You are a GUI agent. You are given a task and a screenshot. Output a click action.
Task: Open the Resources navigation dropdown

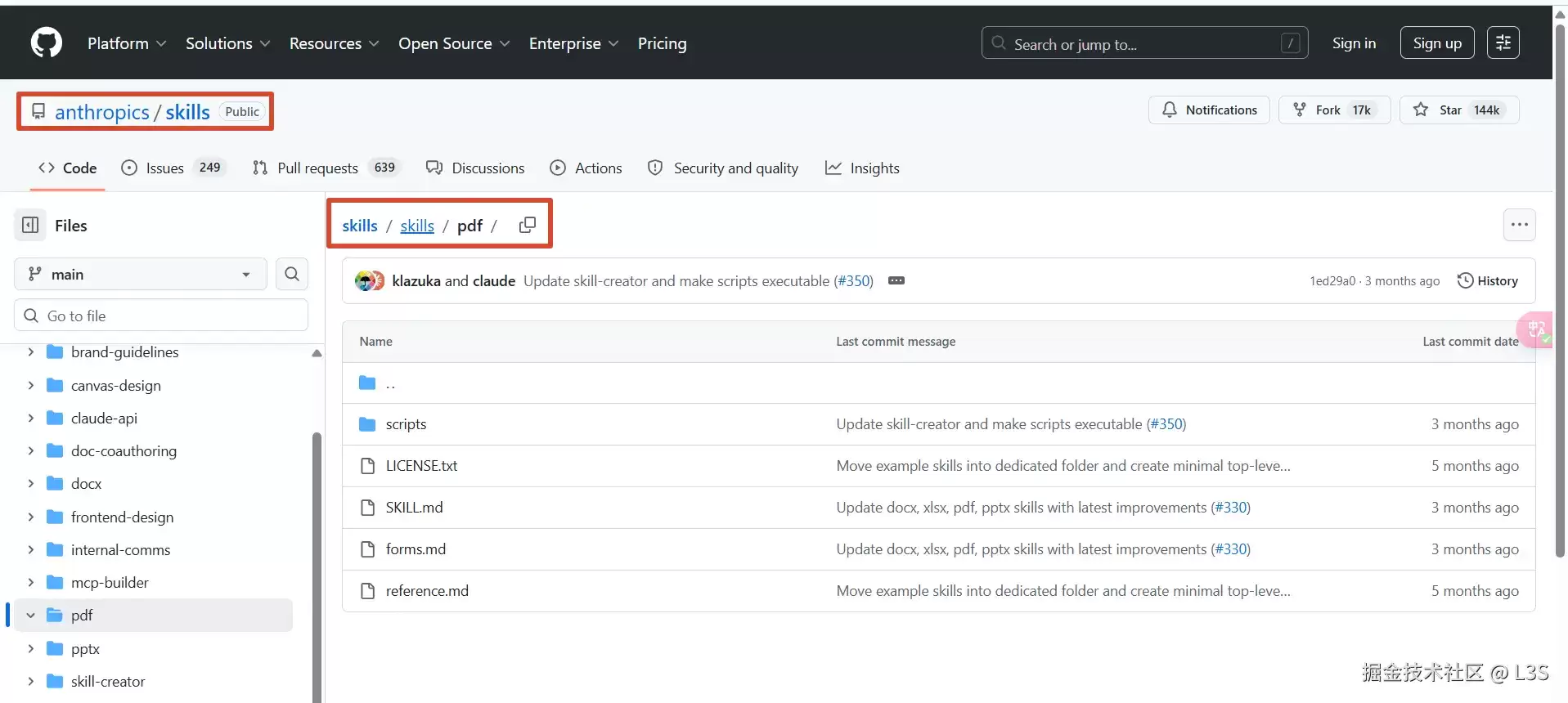pos(334,43)
